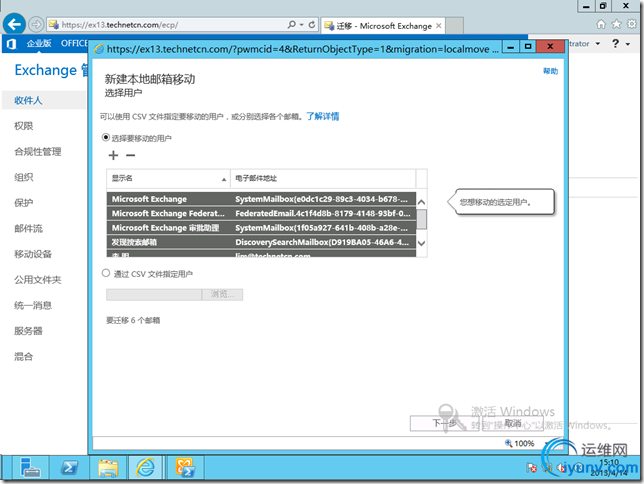Open the help question mark menu
Viewport: 644px width, 484px height.
pyautogui.click(x=615, y=43)
